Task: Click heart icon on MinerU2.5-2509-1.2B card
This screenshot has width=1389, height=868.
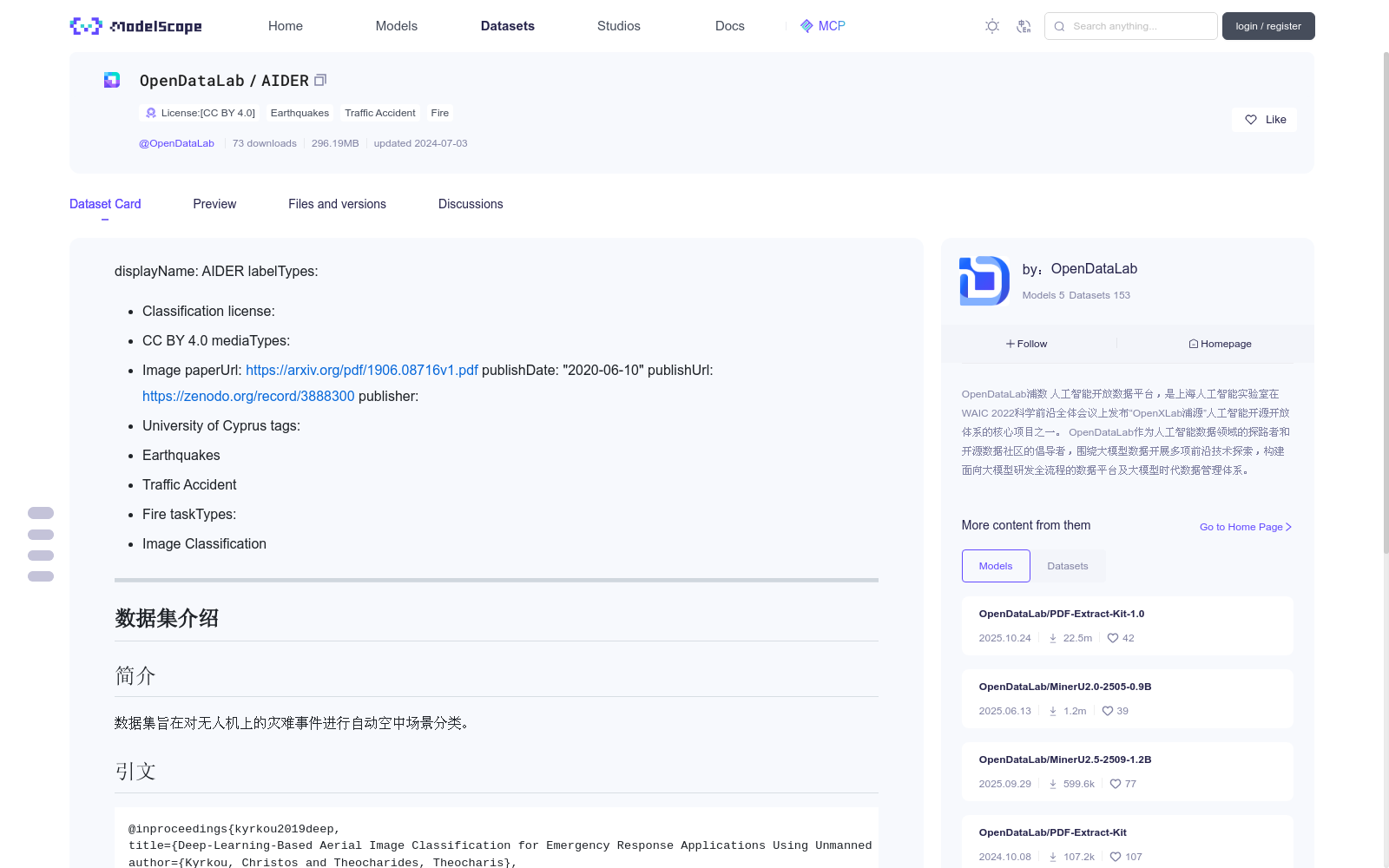Action: [1116, 784]
